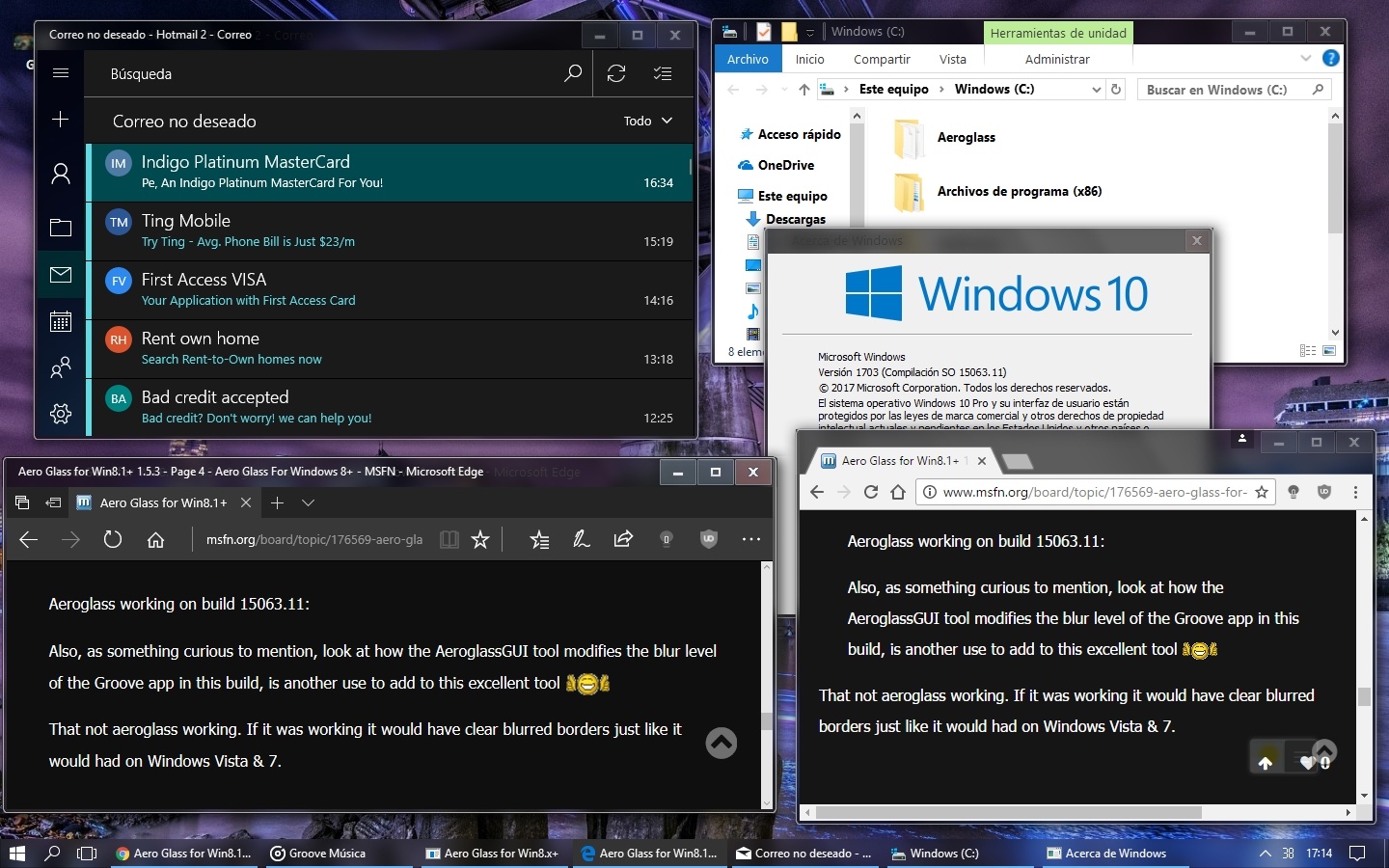Open the Aeroglass folder
This screenshot has width=1389, height=868.
[966, 138]
